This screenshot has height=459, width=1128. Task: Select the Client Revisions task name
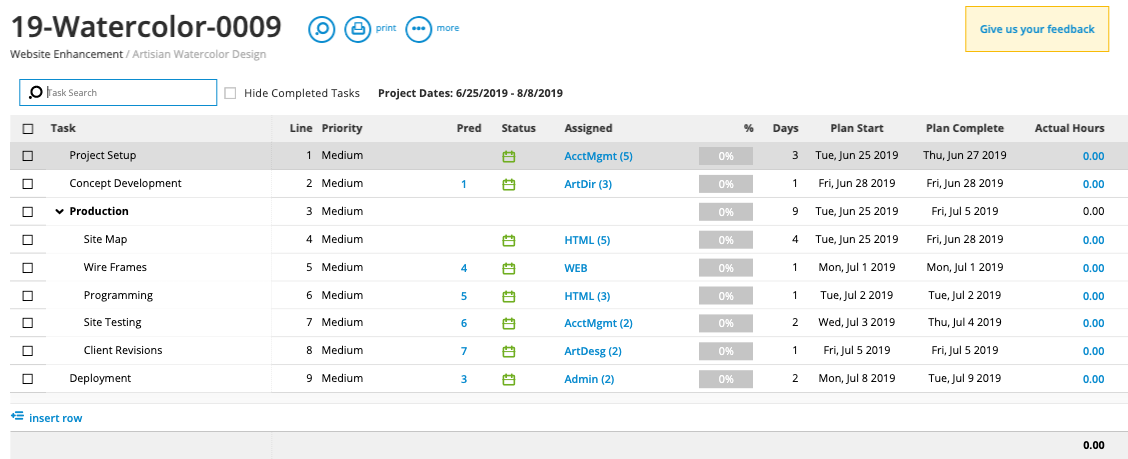pyautogui.click(x=123, y=350)
